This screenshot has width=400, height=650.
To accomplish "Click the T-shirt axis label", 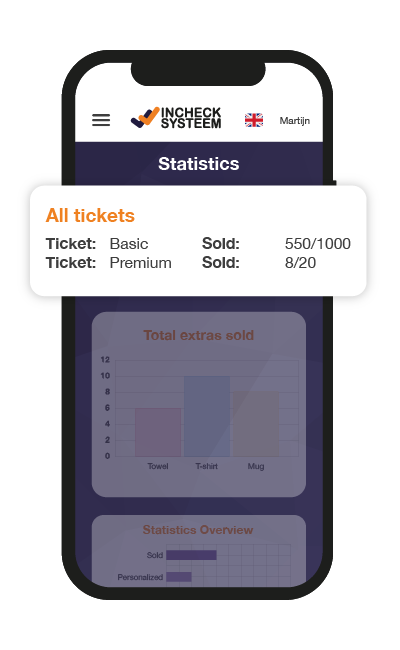I will pyautogui.click(x=206, y=466).
